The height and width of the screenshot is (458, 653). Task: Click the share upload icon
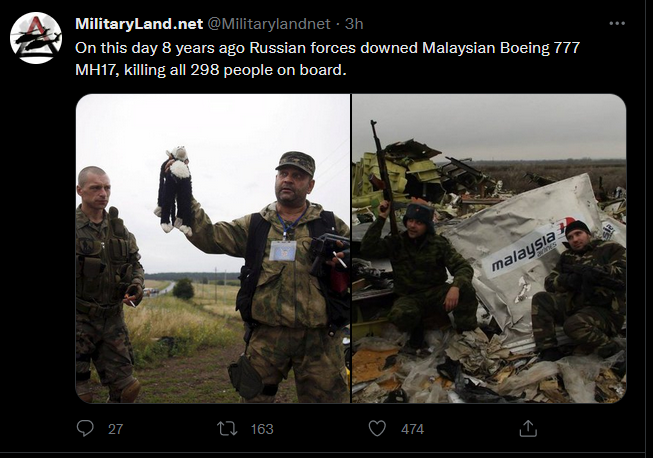coord(528,428)
